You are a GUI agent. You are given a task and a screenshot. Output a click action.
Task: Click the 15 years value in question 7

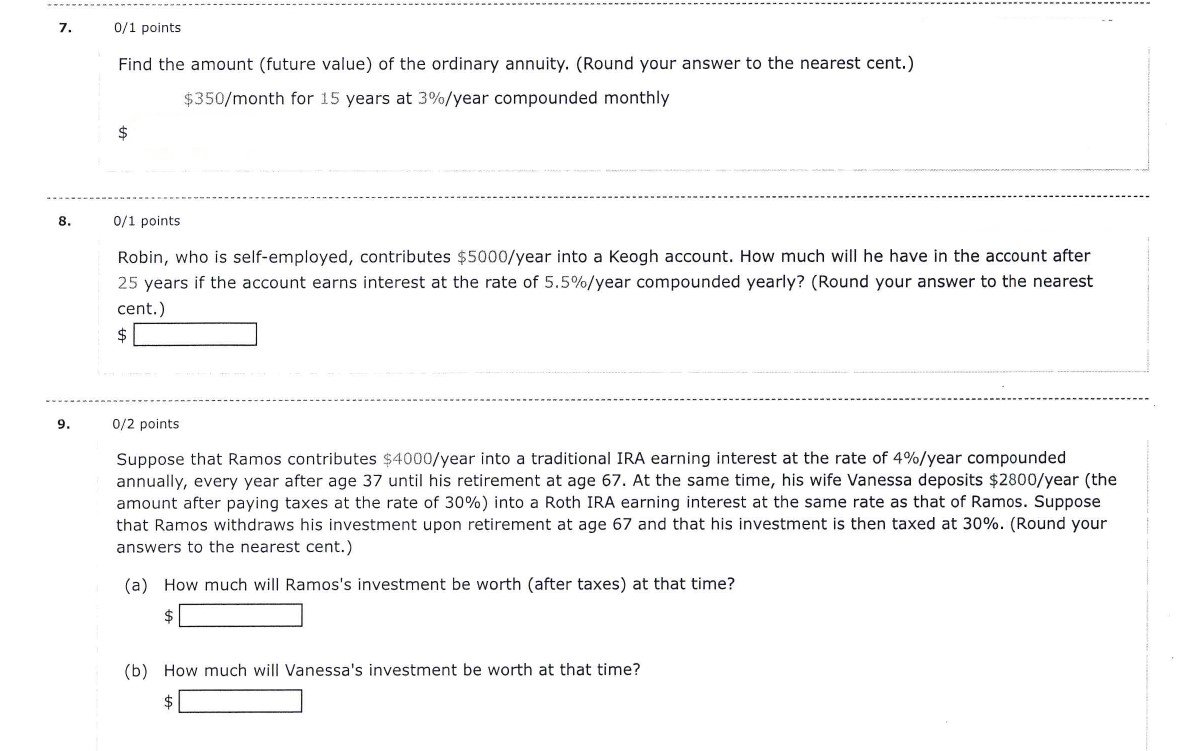[x=329, y=98]
